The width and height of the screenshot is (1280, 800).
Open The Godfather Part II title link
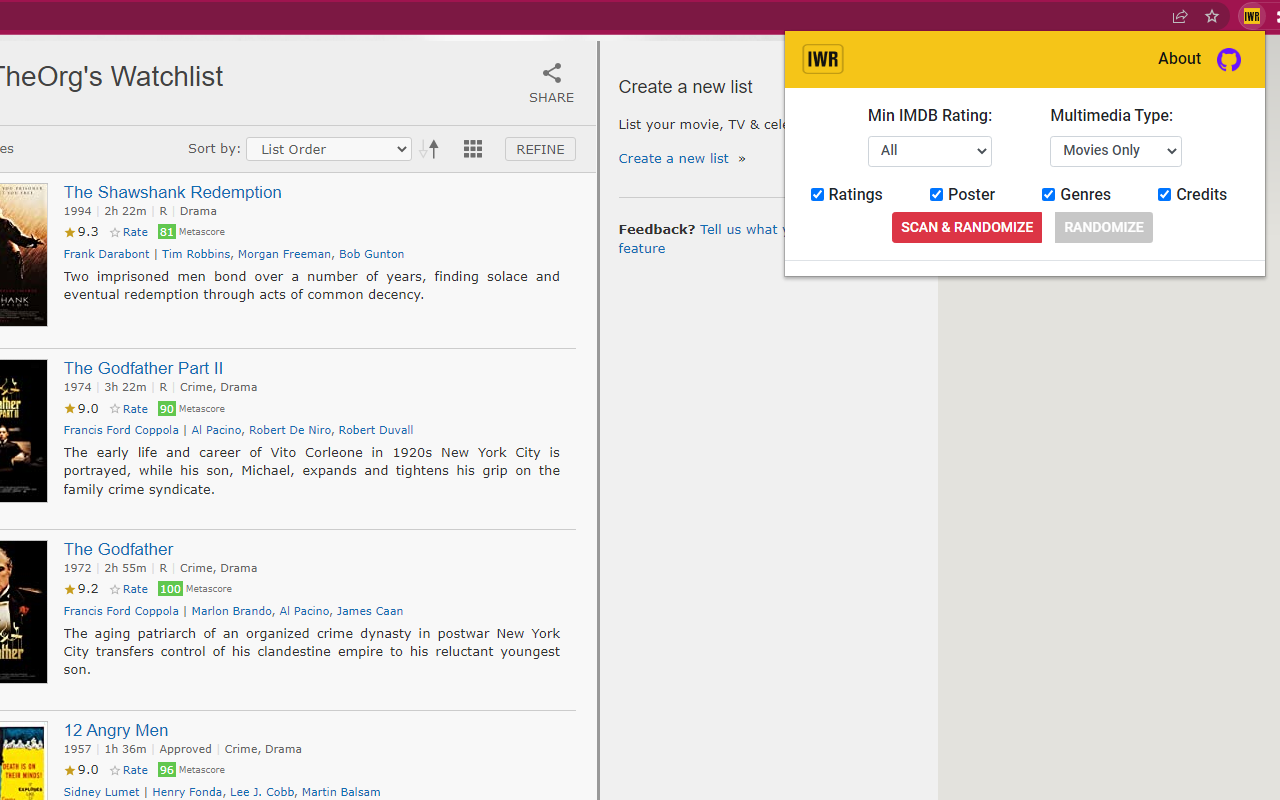143,368
